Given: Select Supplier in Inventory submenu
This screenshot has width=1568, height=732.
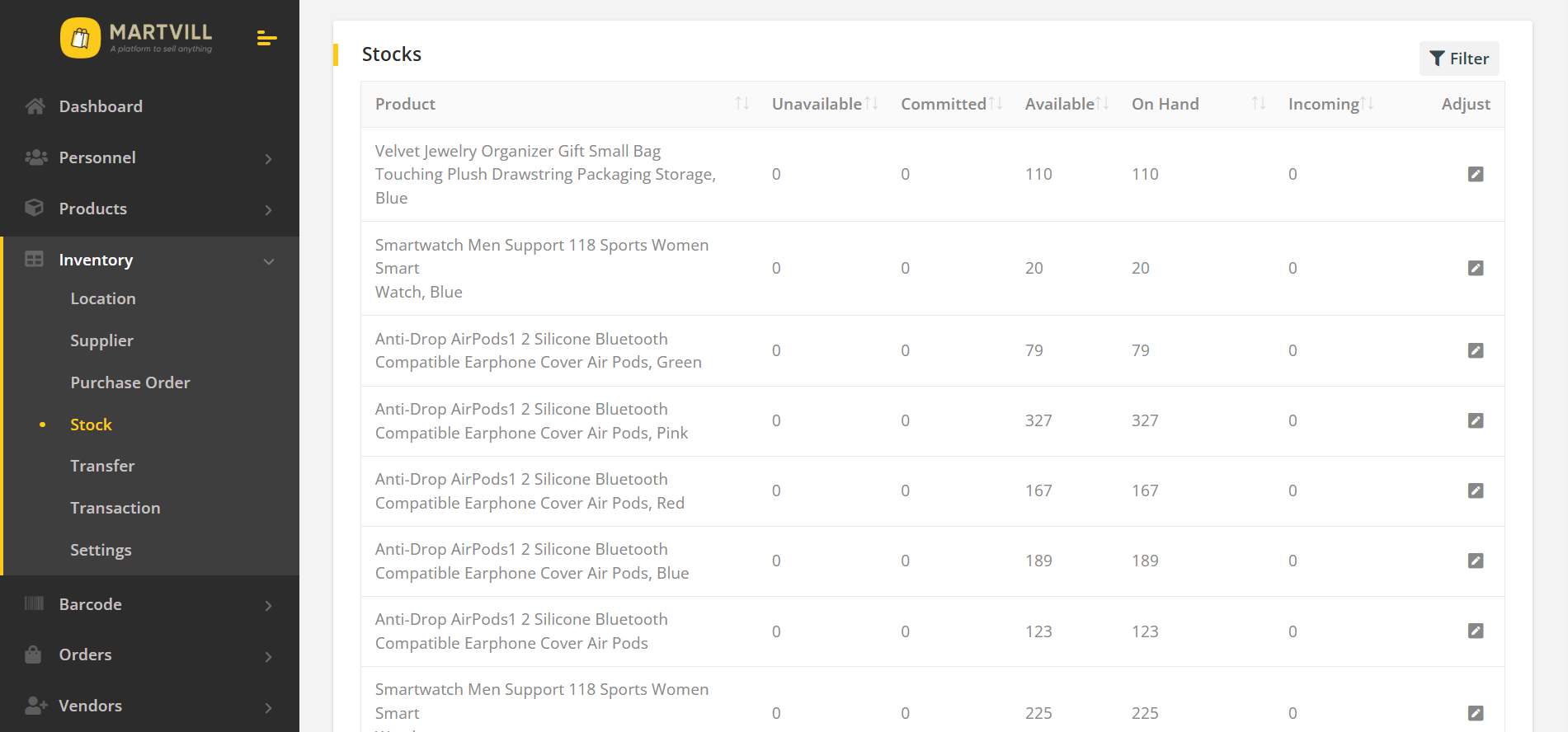Looking at the screenshot, I should (x=101, y=340).
